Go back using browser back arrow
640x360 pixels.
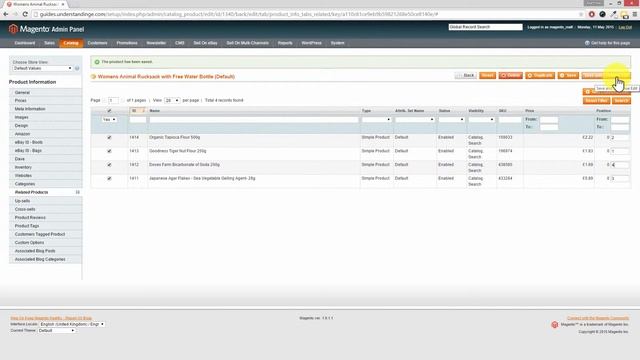coord(6,14)
